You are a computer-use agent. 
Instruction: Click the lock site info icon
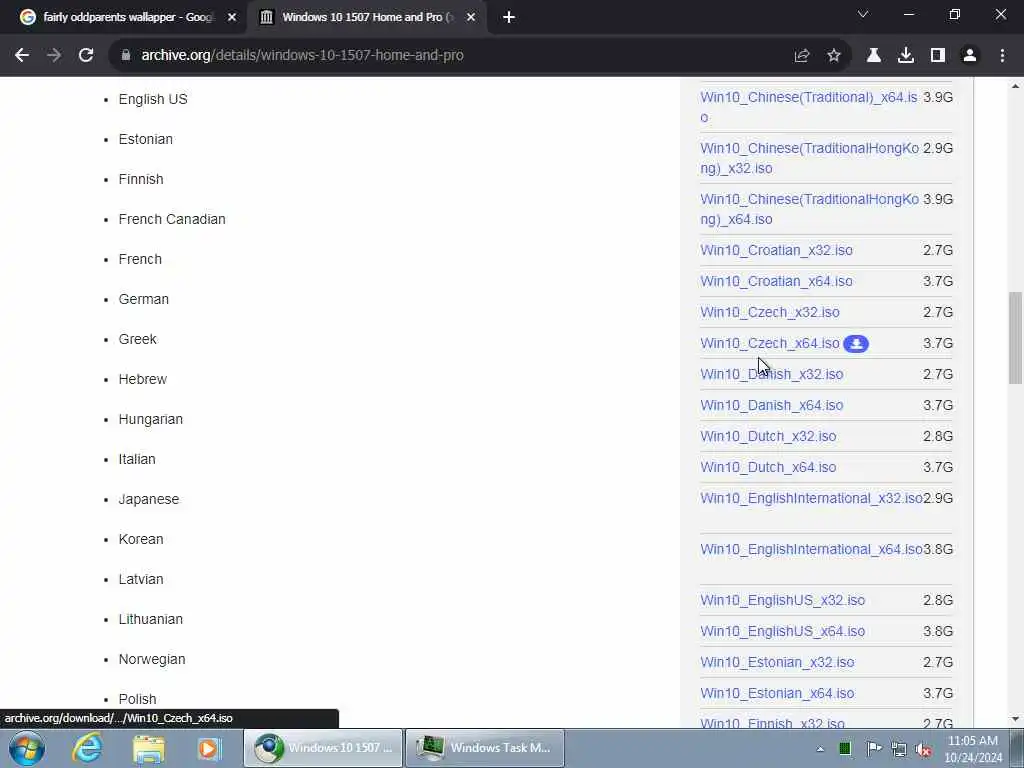[x=126, y=56]
